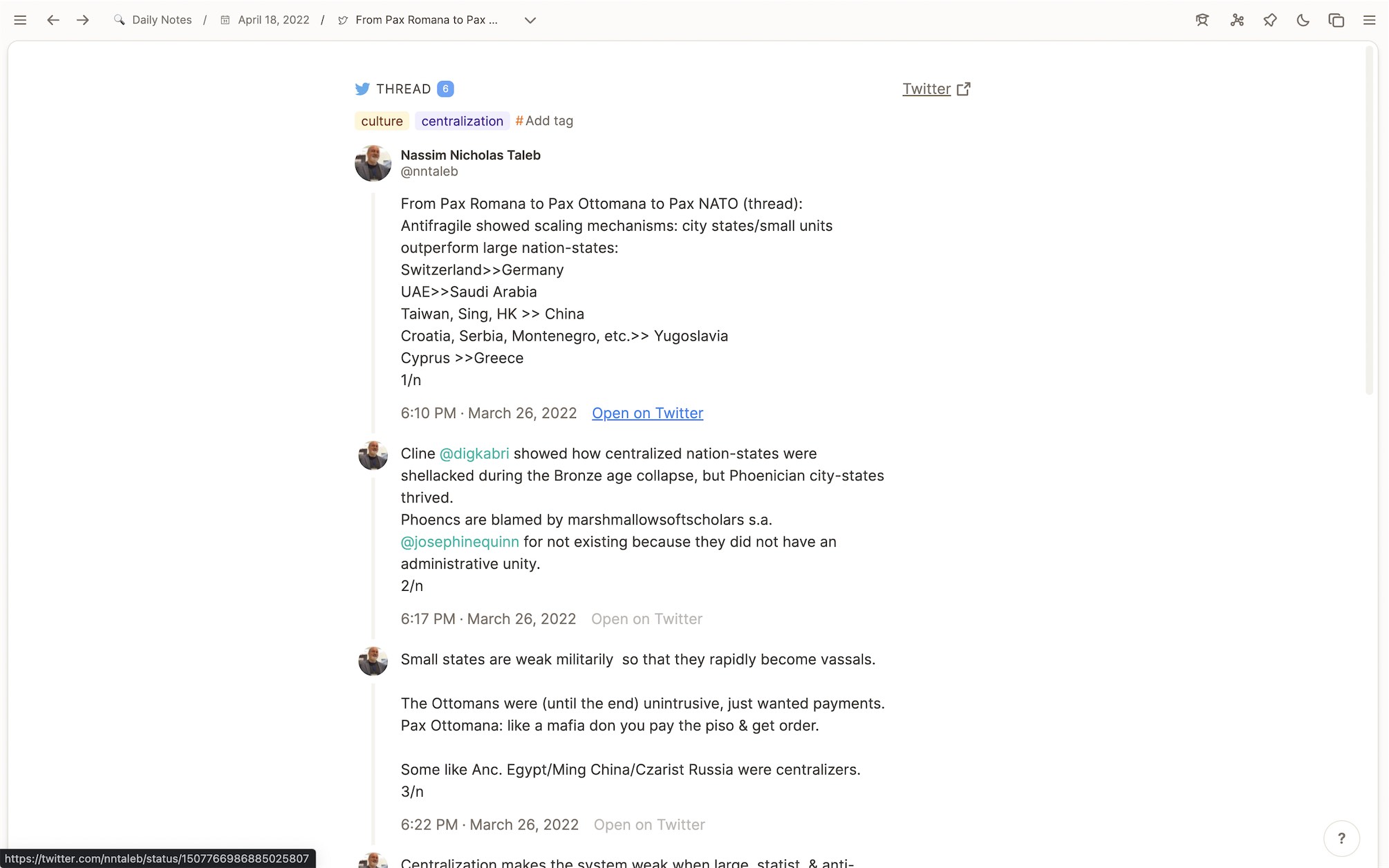Screen dimensions: 1389x868
Task: Click the tab switcher icon top right
Action: [x=1337, y=20]
